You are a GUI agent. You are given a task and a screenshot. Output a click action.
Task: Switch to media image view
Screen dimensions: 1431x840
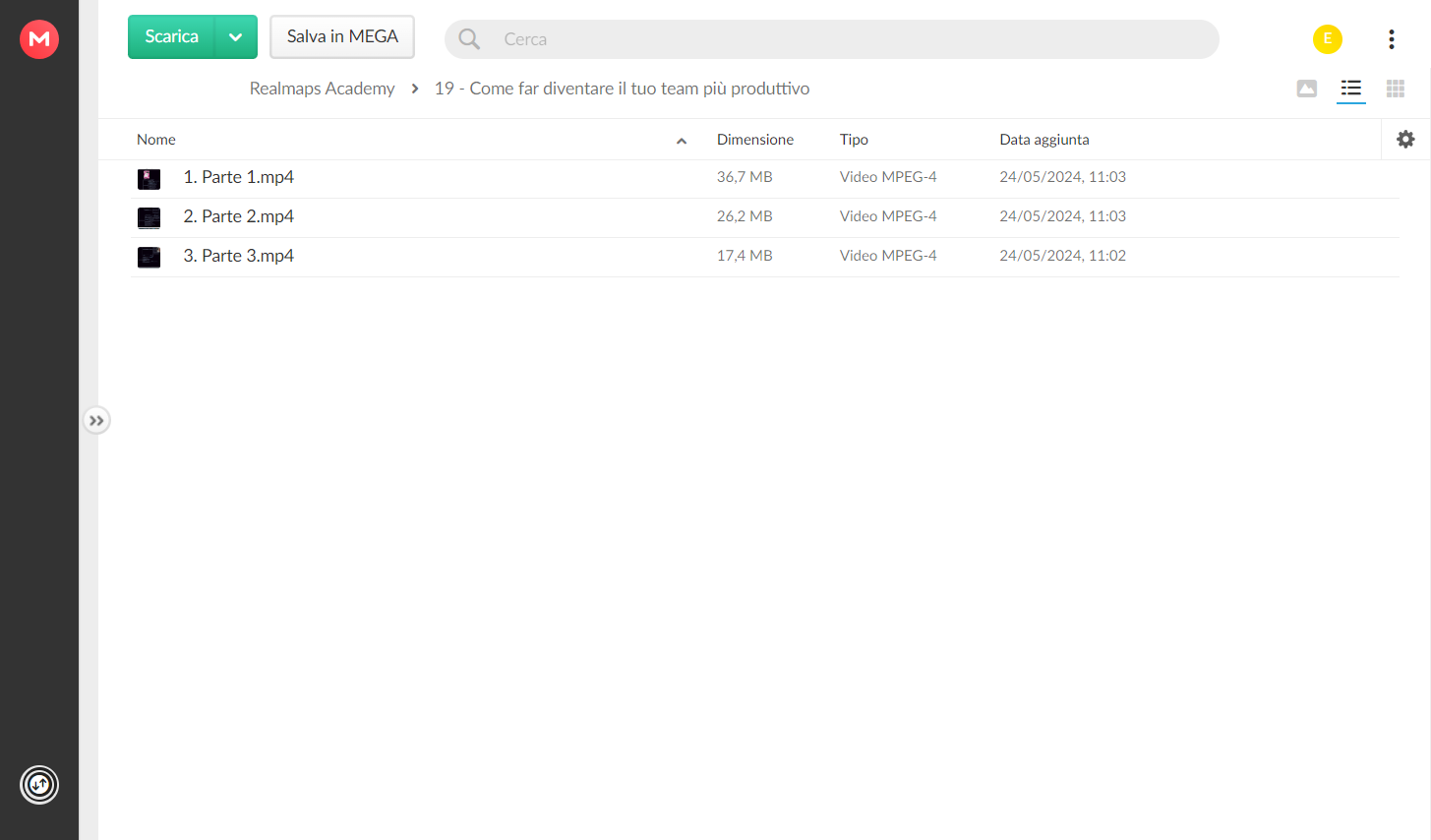[1307, 89]
